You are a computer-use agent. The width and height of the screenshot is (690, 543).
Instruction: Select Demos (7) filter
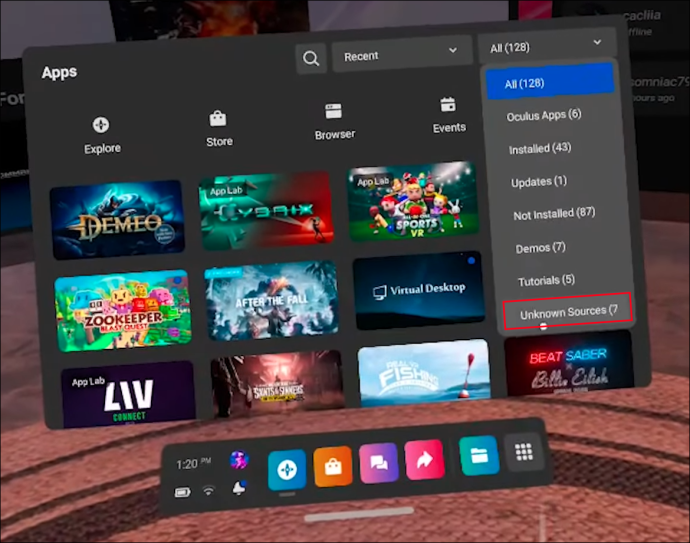(540, 248)
